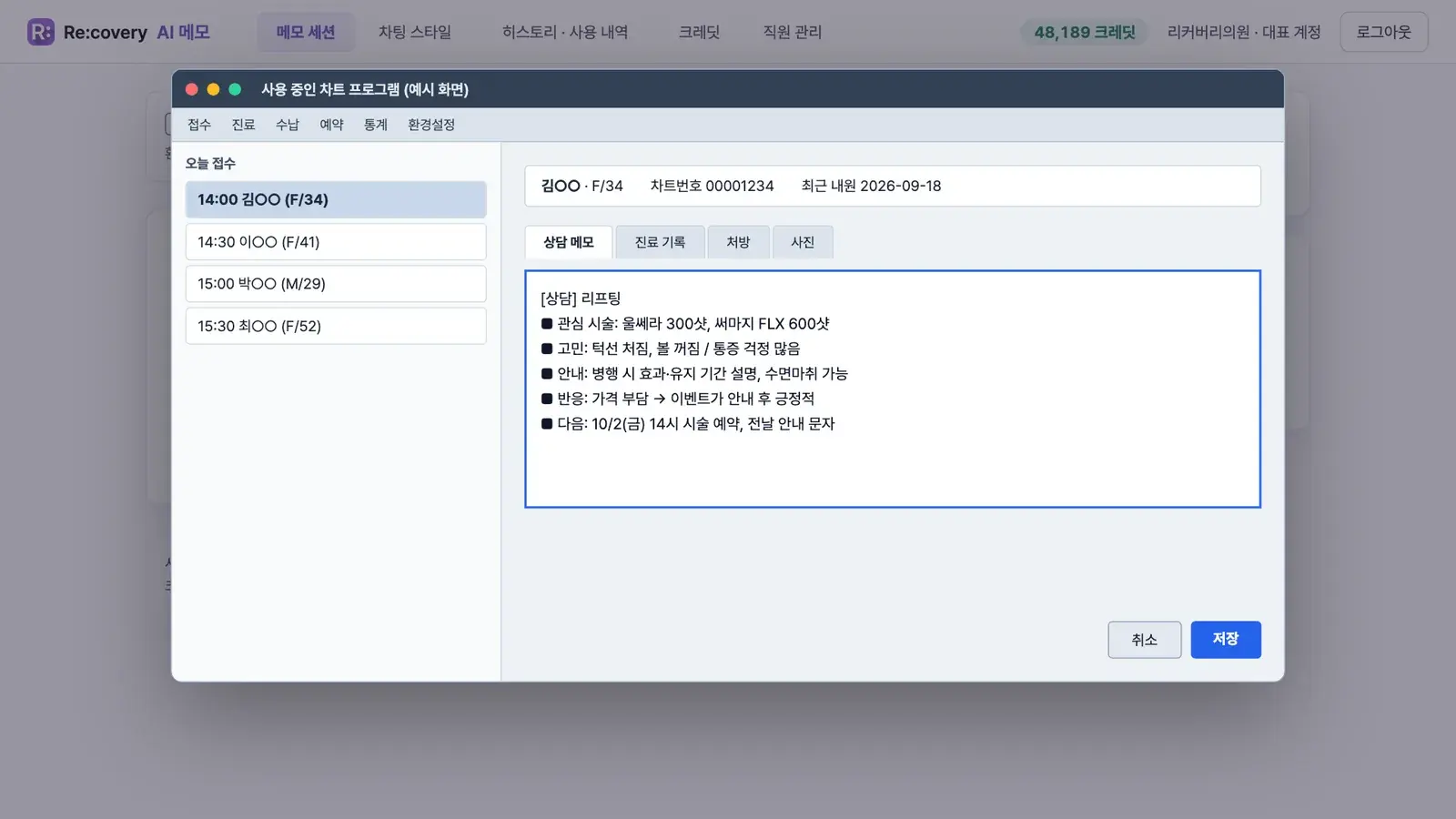Viewport: 1456px width, 819px height.
Task: Click the 김○○ · F/34 patient header name
Action: tap(582, 186)
